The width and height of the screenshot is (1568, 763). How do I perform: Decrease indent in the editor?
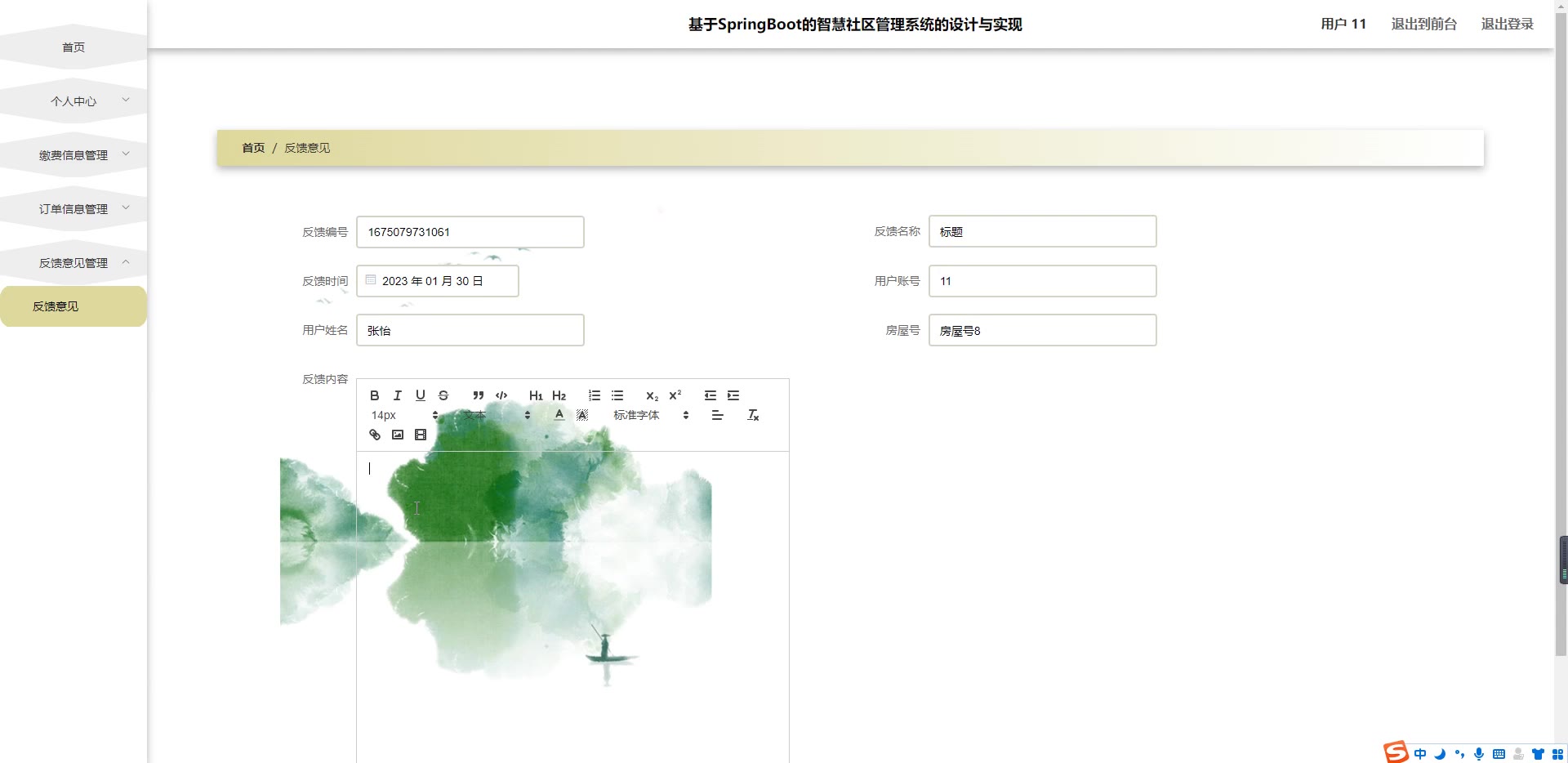click(x=710, y=395)
